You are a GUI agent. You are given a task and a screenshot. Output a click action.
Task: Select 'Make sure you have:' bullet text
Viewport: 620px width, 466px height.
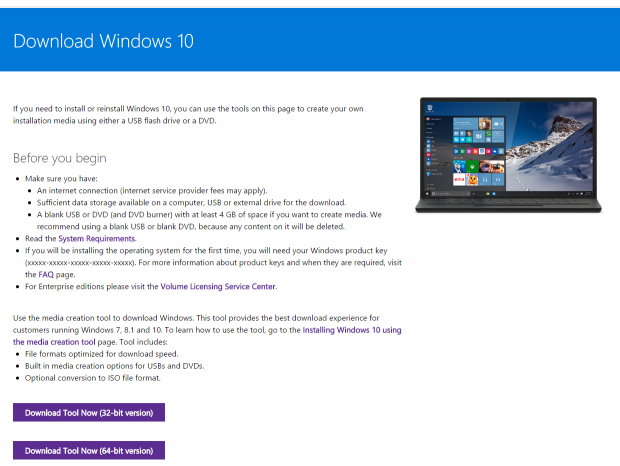pos(61,179)
